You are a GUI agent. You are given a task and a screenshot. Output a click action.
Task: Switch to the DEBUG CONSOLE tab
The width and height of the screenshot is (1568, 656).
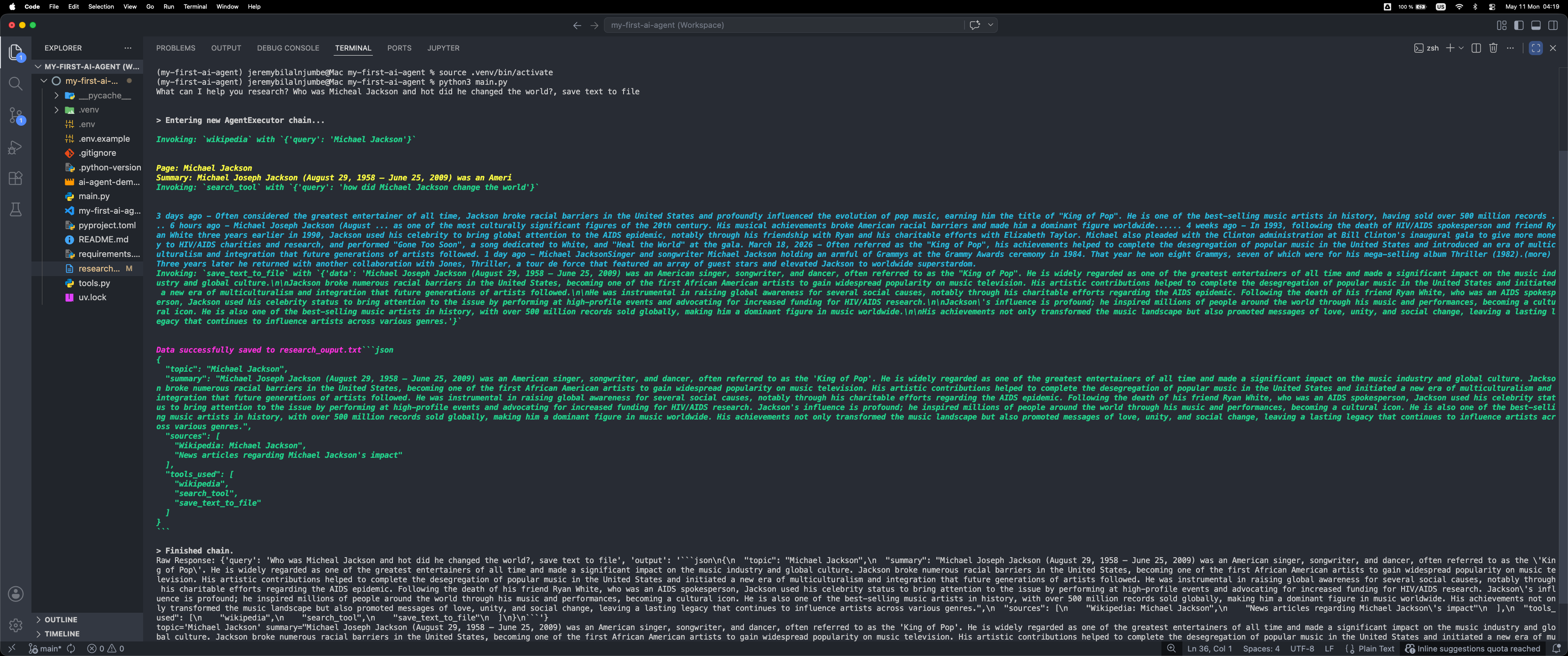click(288, 48)
